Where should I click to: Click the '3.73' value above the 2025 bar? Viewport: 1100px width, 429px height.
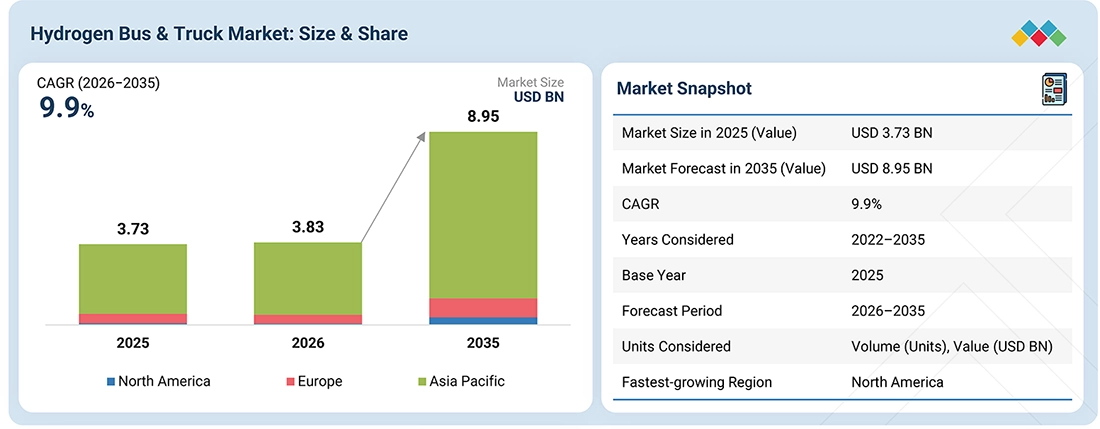coord(133,229)
